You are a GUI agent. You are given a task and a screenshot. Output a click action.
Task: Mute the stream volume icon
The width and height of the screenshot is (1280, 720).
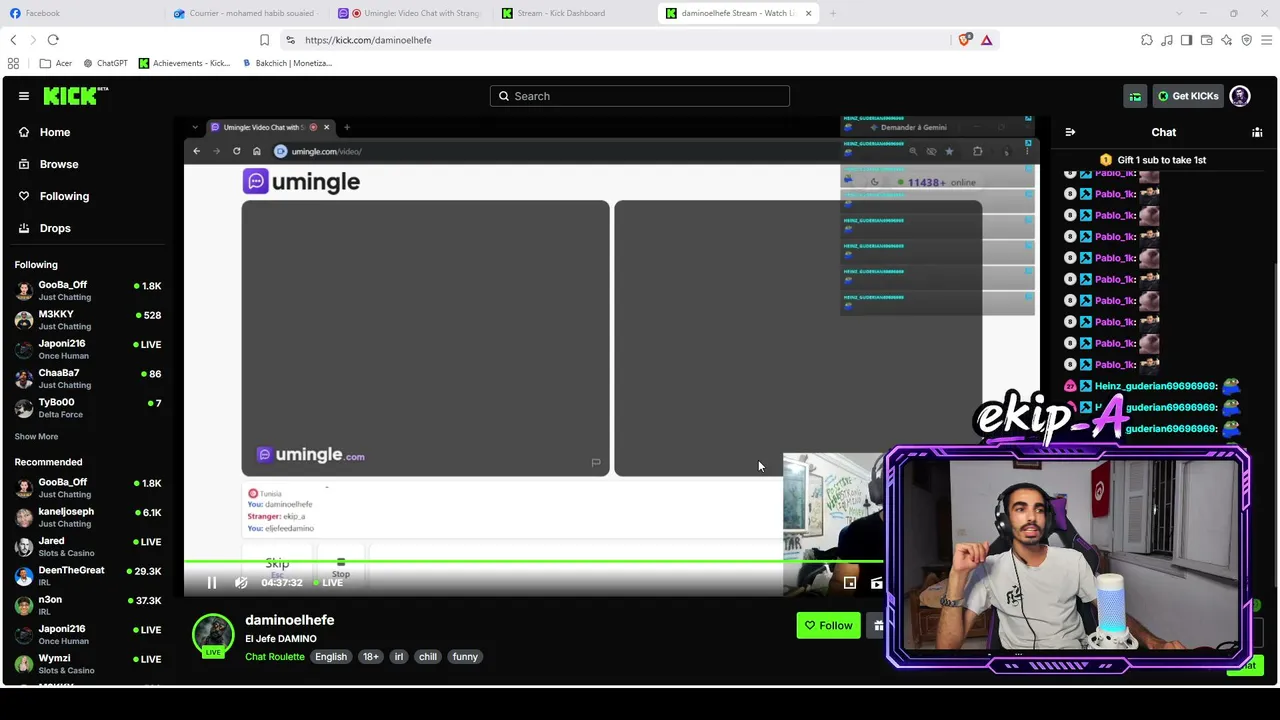[x=241, y=583]
